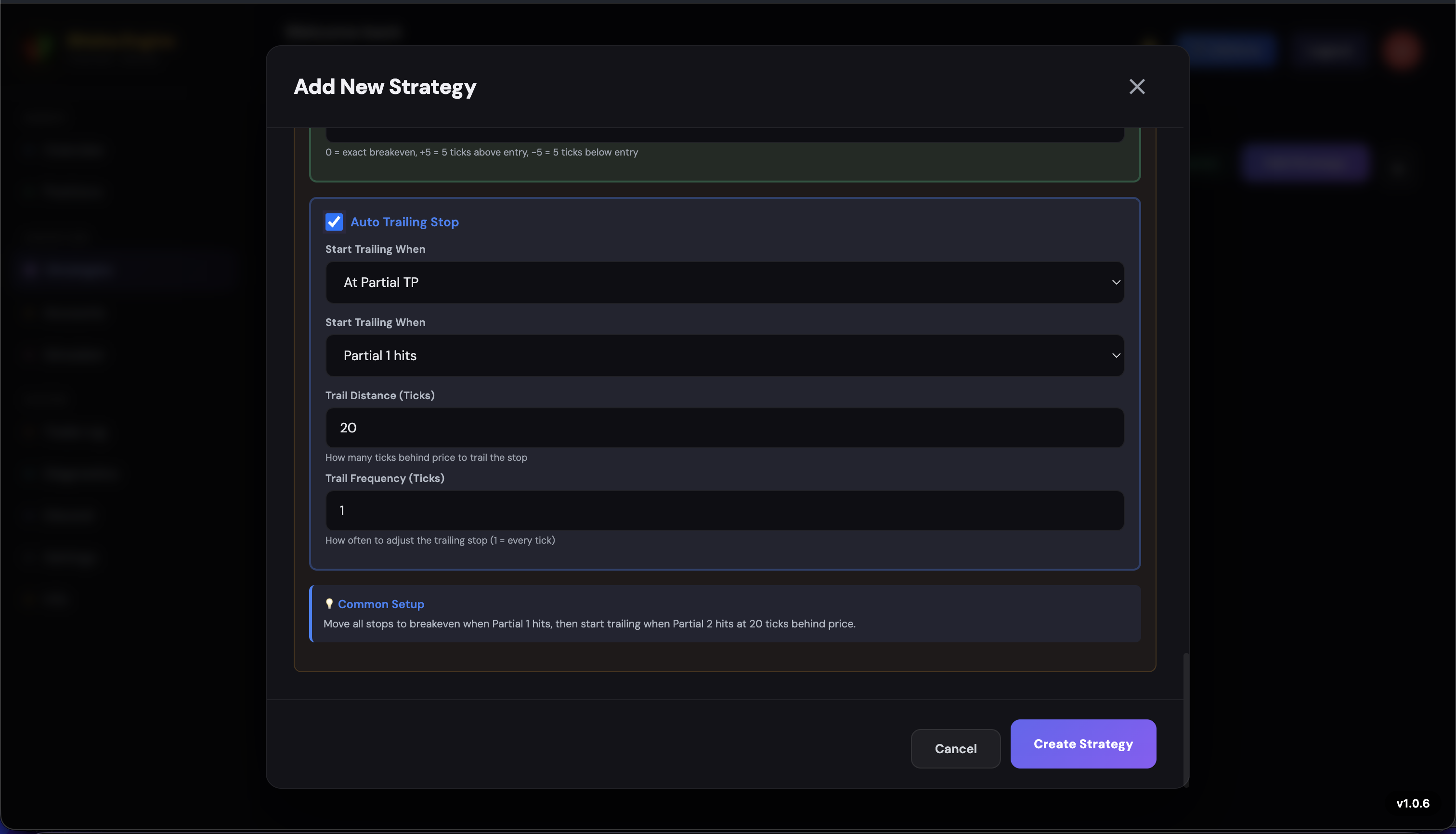Image resolution: width=1456 pixels, height=834 pixels.
Task: Close the Add New Strategy dialog
Action: [1136, 87]
